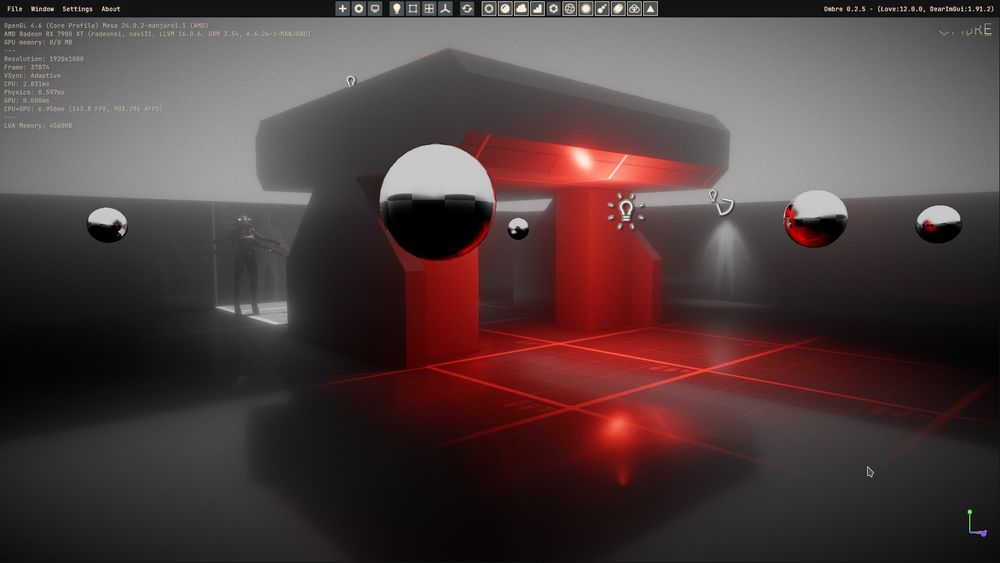Select the small light marker on the roof edge
1000x563 pixels.
pos(351,81)
